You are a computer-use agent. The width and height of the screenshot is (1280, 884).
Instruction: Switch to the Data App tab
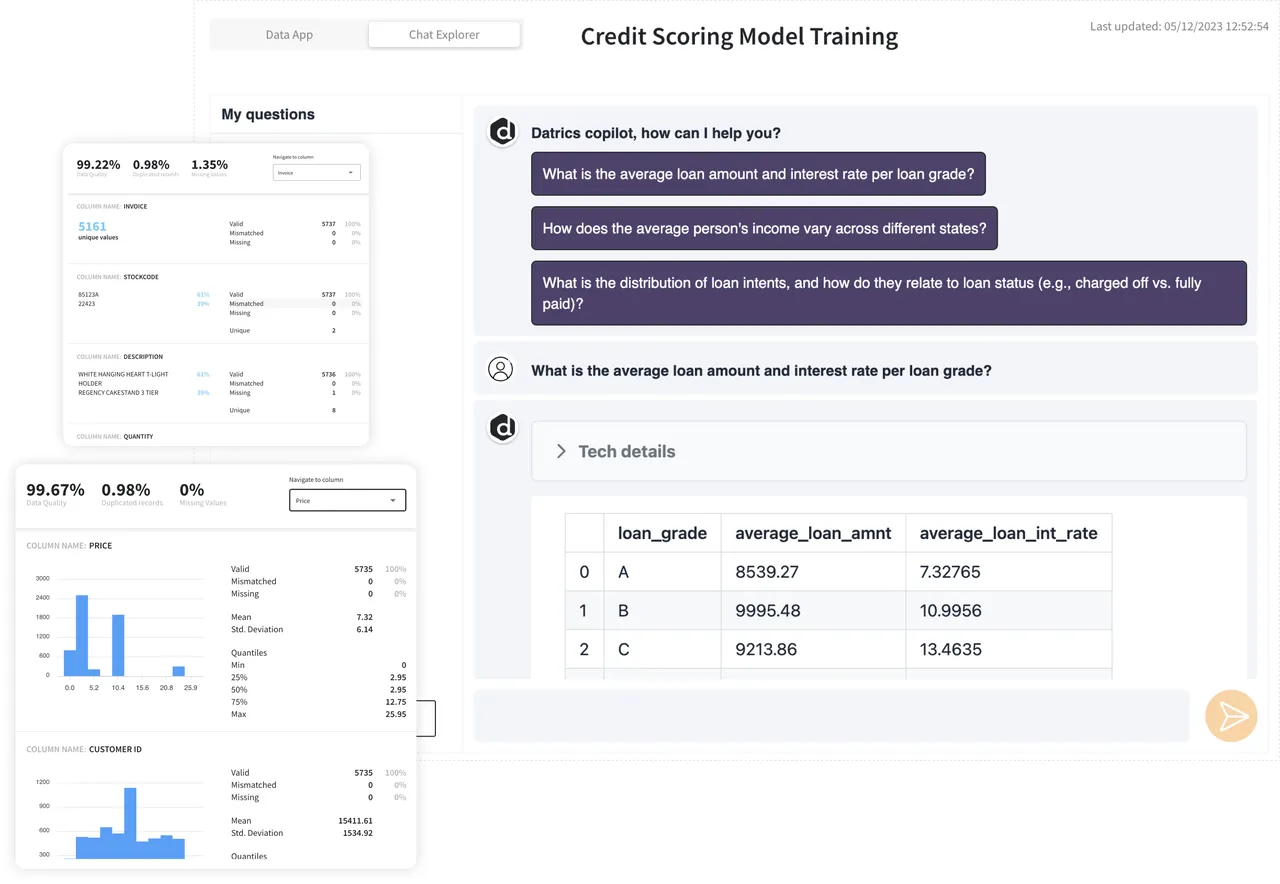[289, 35]
